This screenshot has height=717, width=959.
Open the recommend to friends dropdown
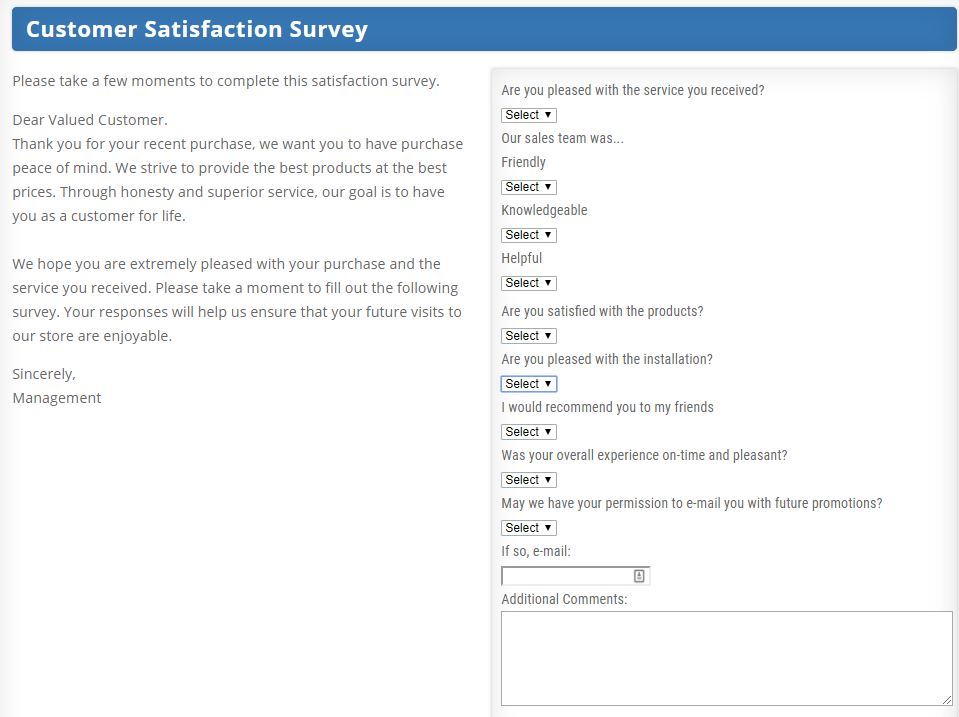528,432
